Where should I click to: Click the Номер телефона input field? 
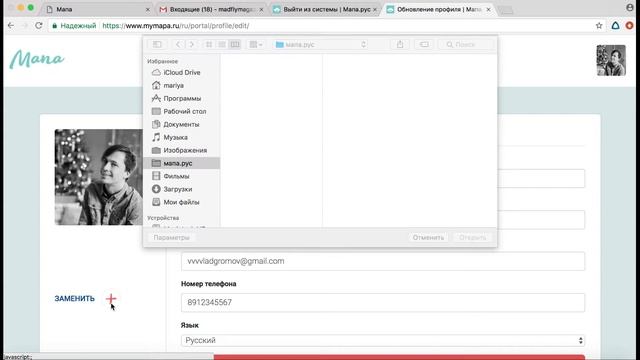pyautogui.click(x=383, y=302)
